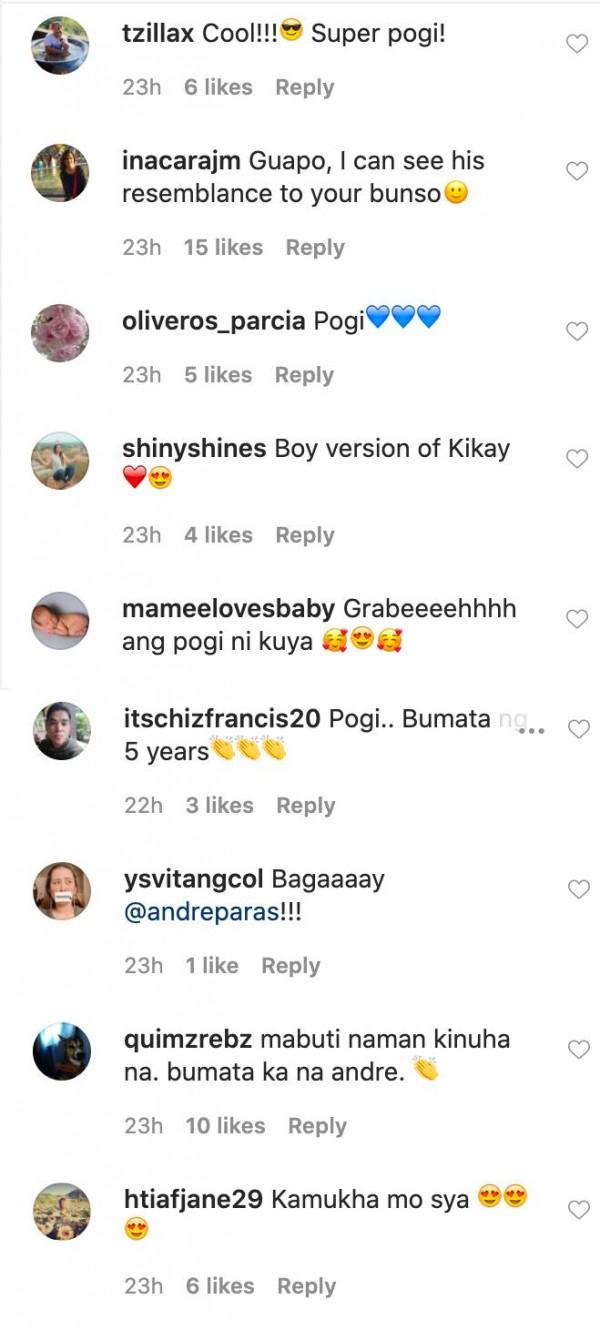Screen dimensions: 600x1330
Task: Reply to tzillax's comment
Action: coord(304,87)
